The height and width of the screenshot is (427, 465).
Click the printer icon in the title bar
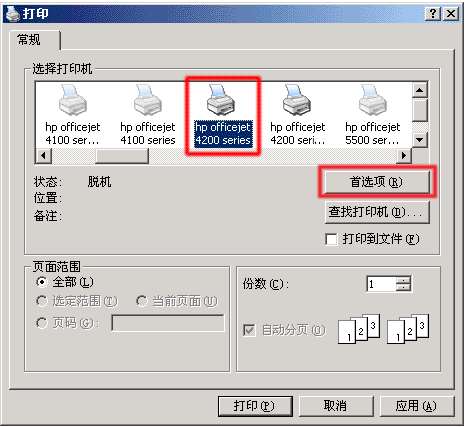[12, 13]
